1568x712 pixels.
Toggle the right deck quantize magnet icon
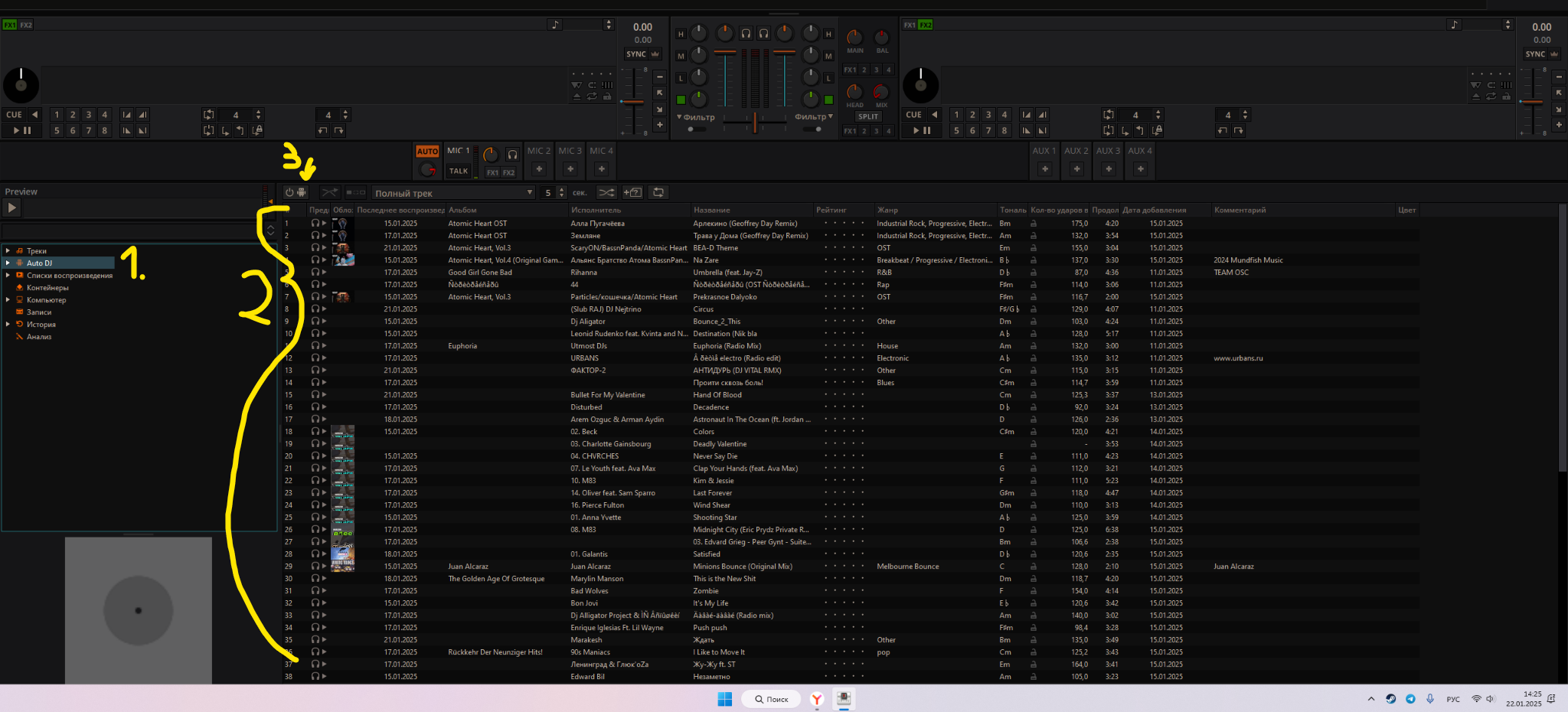point(1491,85)
